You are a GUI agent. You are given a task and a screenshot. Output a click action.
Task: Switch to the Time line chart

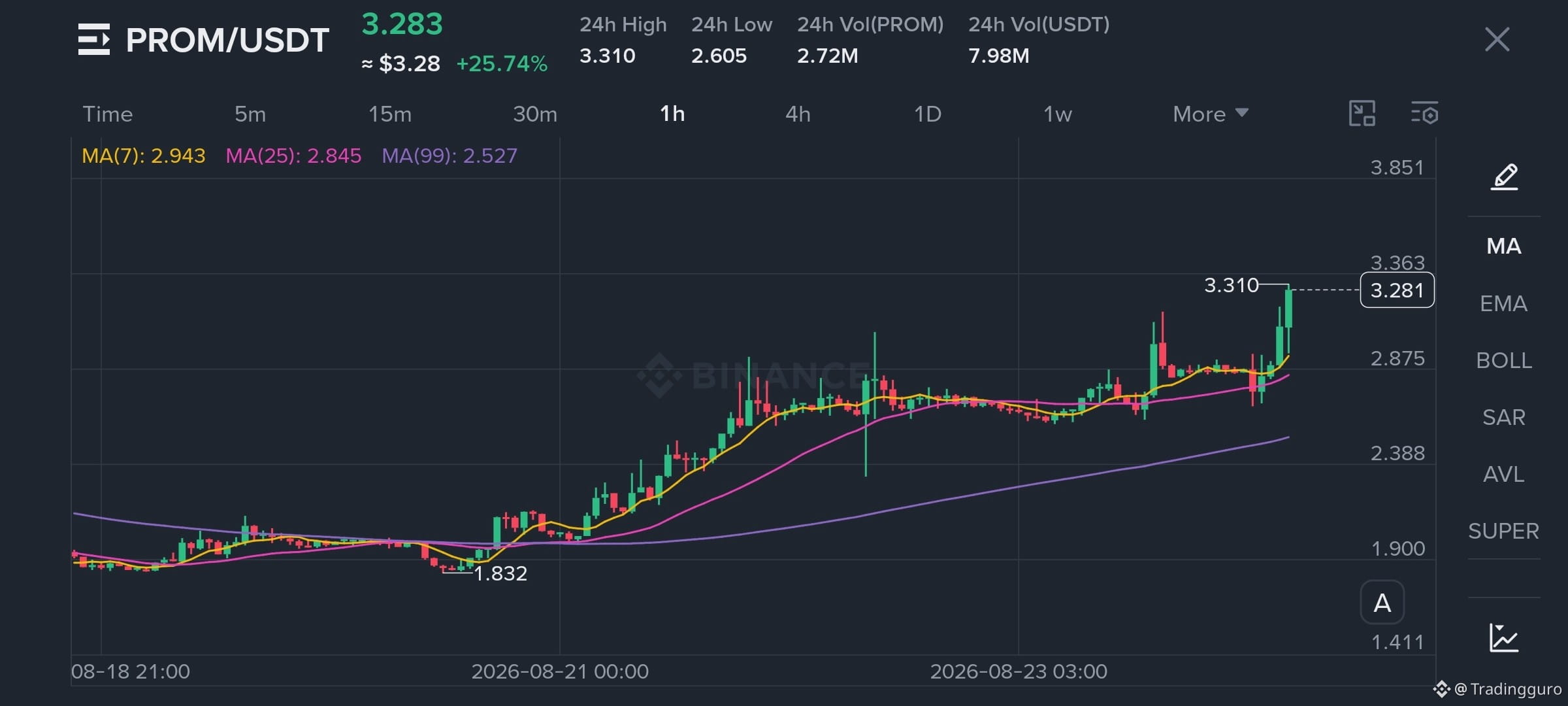[x=108, y=114]
